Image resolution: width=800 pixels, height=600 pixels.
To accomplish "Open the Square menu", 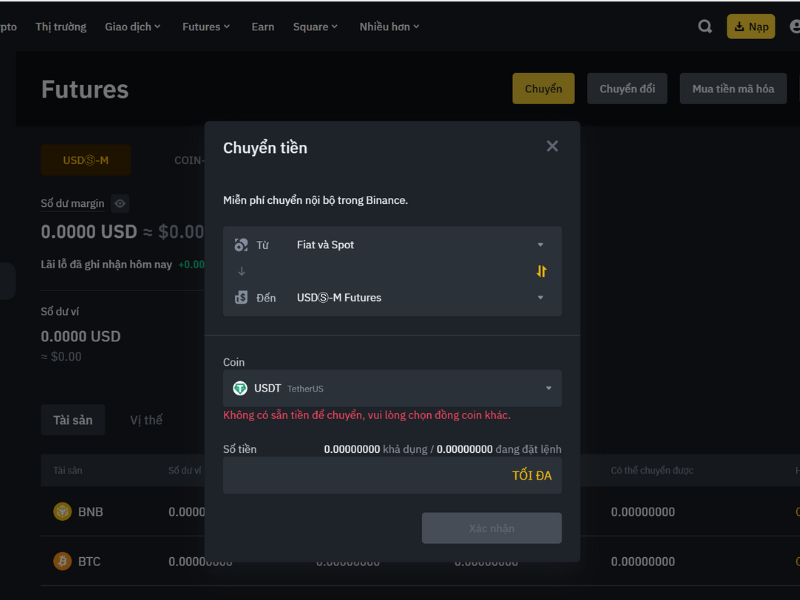I will coord(315,27).
